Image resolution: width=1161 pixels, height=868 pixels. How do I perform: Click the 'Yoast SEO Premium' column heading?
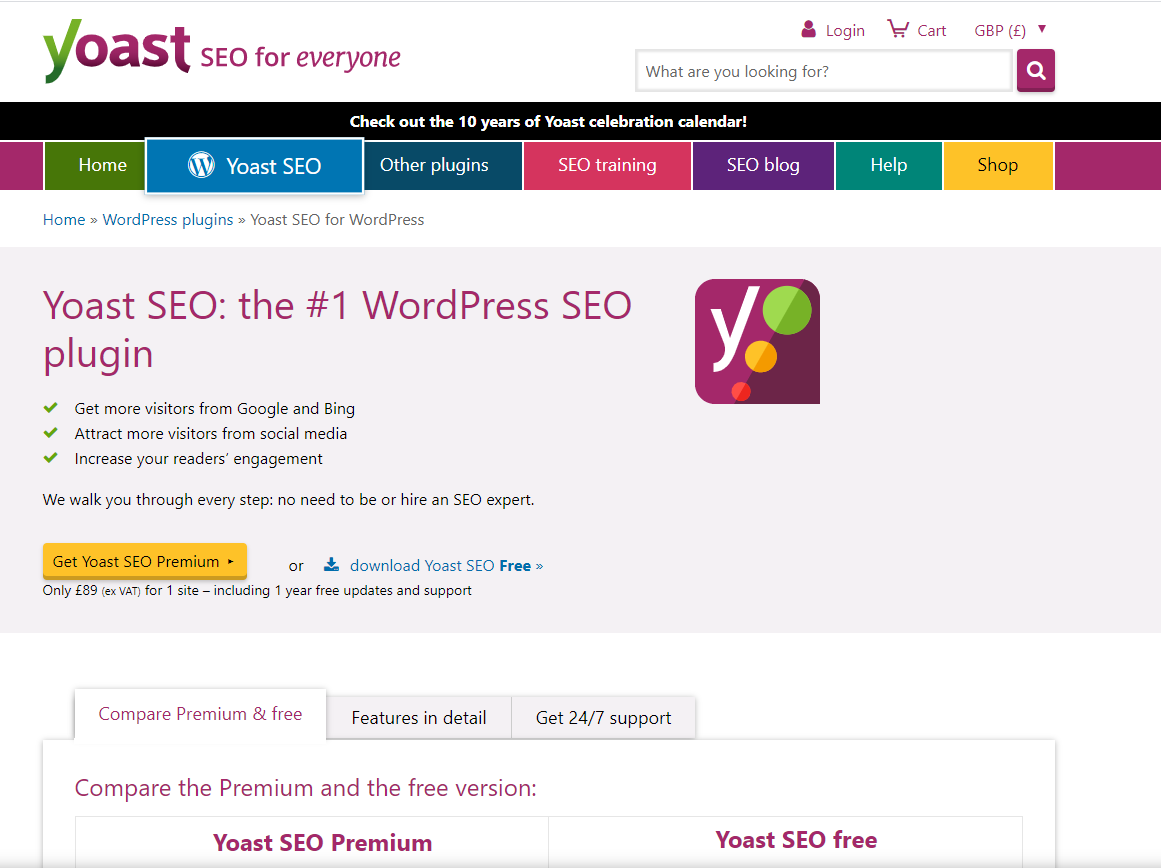322,843
